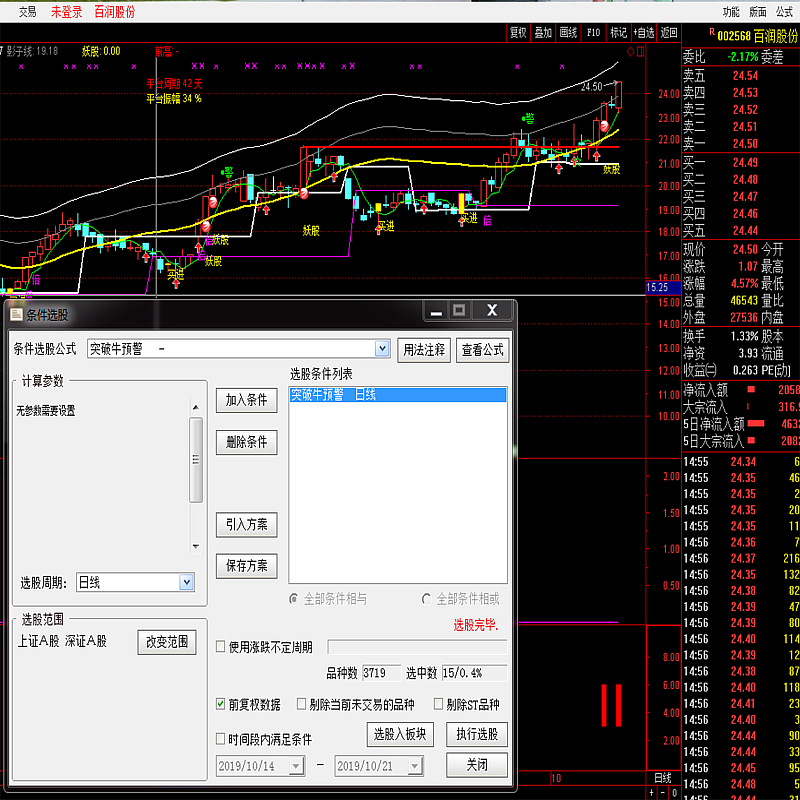Image resolution: width=800 pixels, height=800 pixels.
Task: Click the 查看公式 button
Action: (482, 350)
